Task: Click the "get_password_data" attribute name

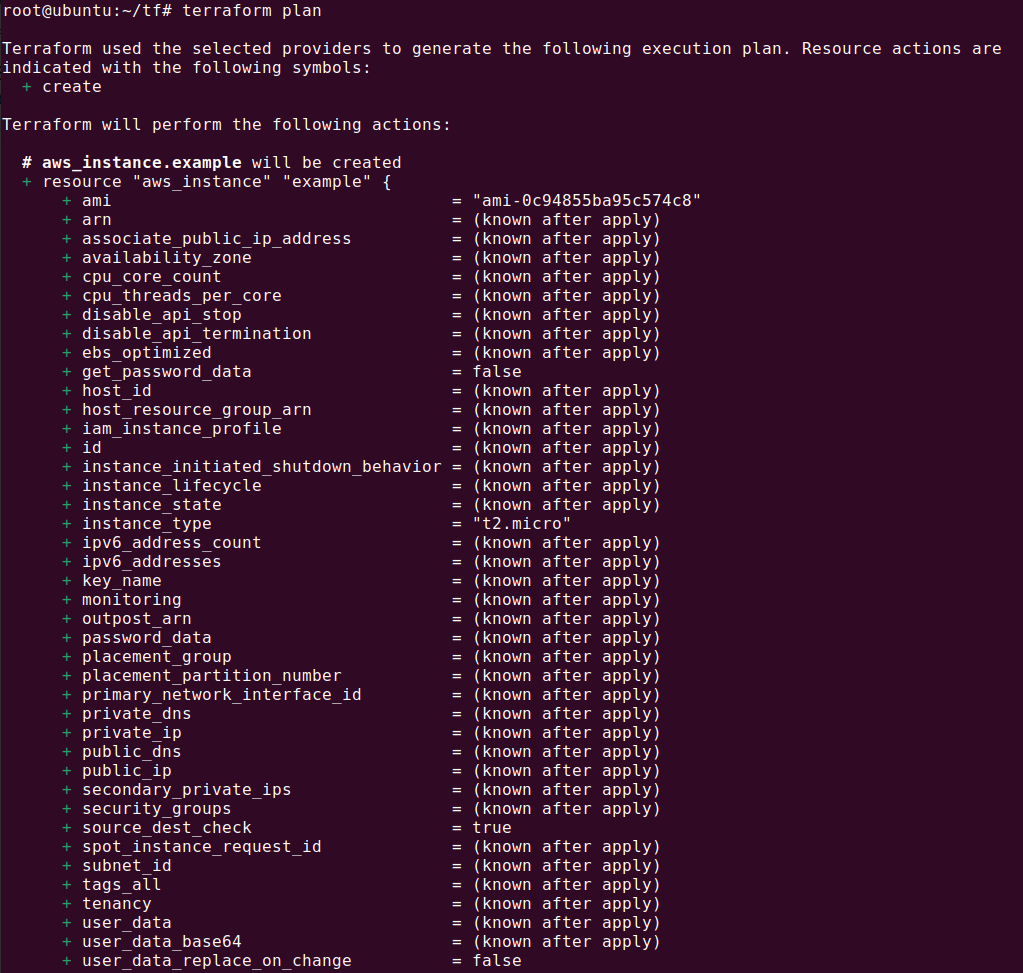Action: pos(166,372)
